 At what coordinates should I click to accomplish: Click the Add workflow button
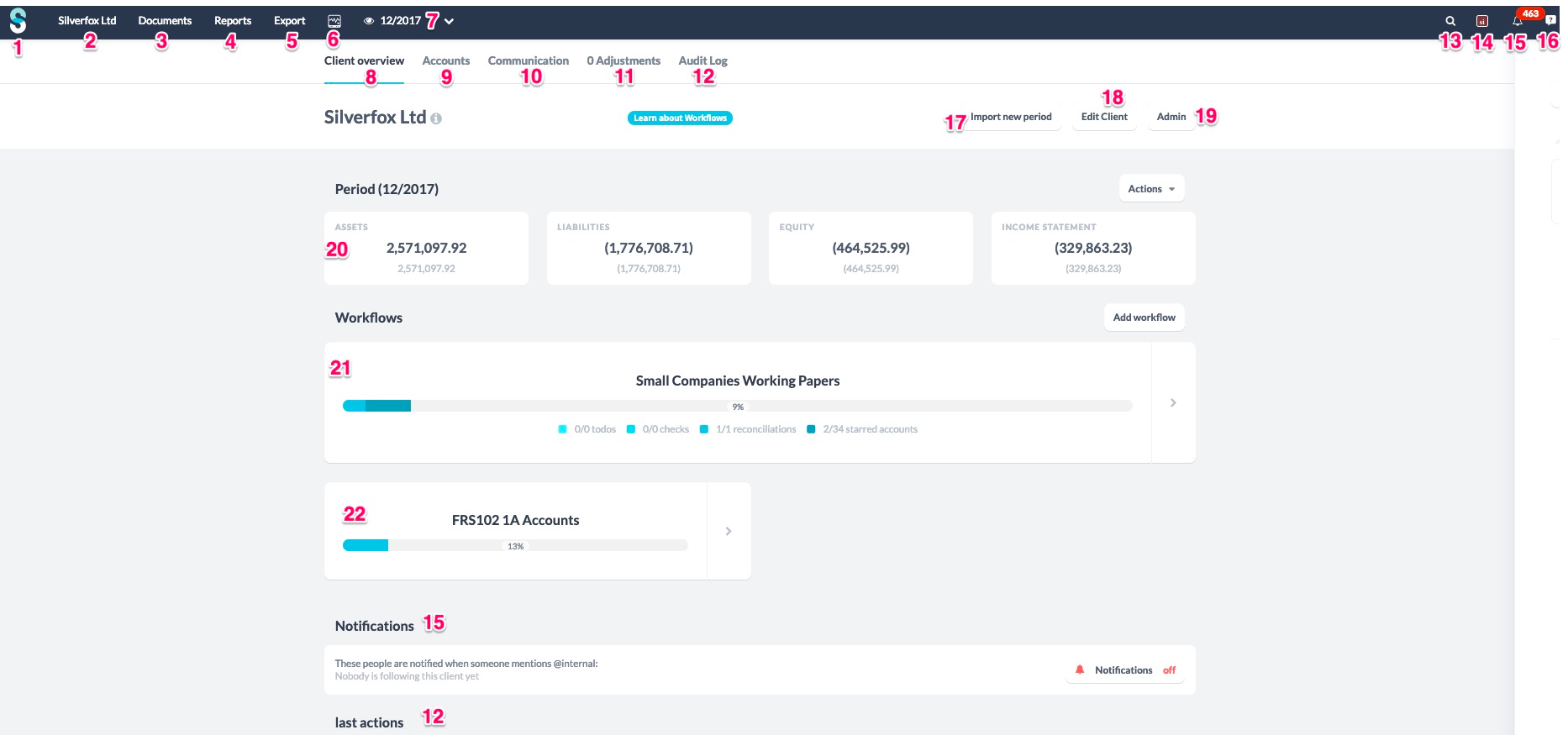pyautogui.click(x=1144, y=318)
